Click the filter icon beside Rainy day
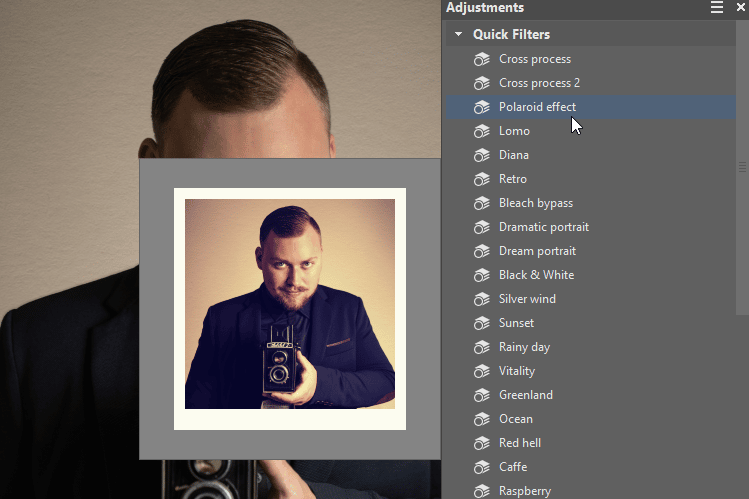This screenshot has height=499, width=749. [482, 347]
